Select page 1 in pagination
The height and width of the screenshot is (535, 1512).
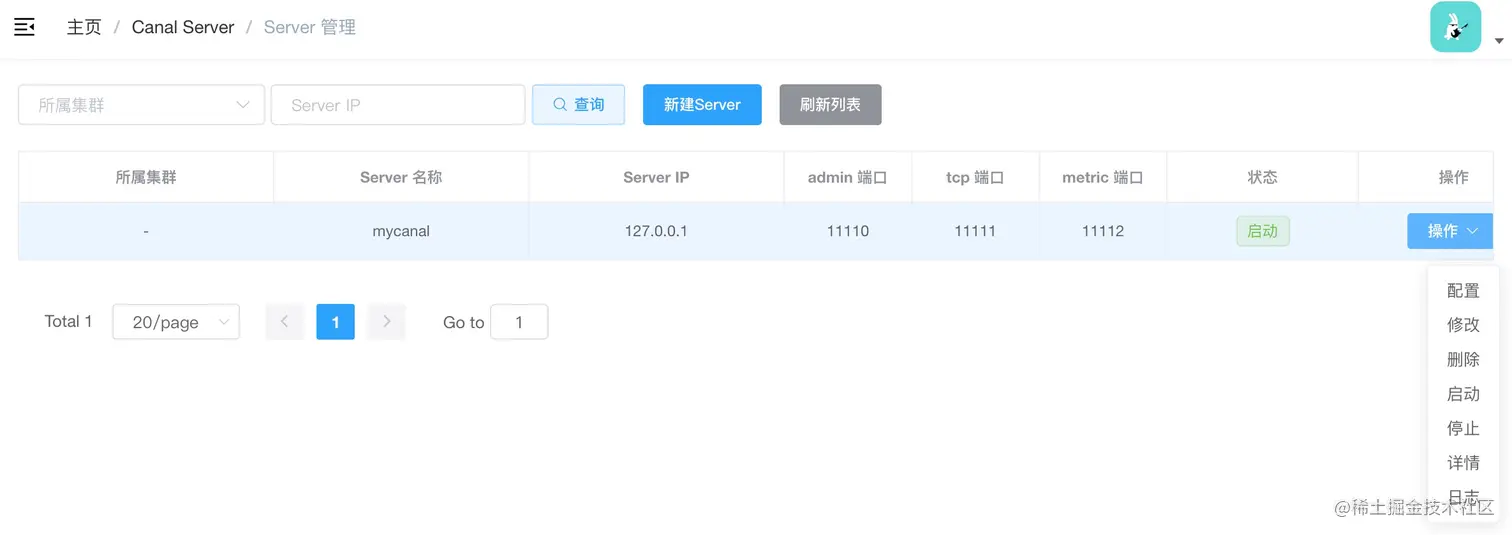(335, 322)
